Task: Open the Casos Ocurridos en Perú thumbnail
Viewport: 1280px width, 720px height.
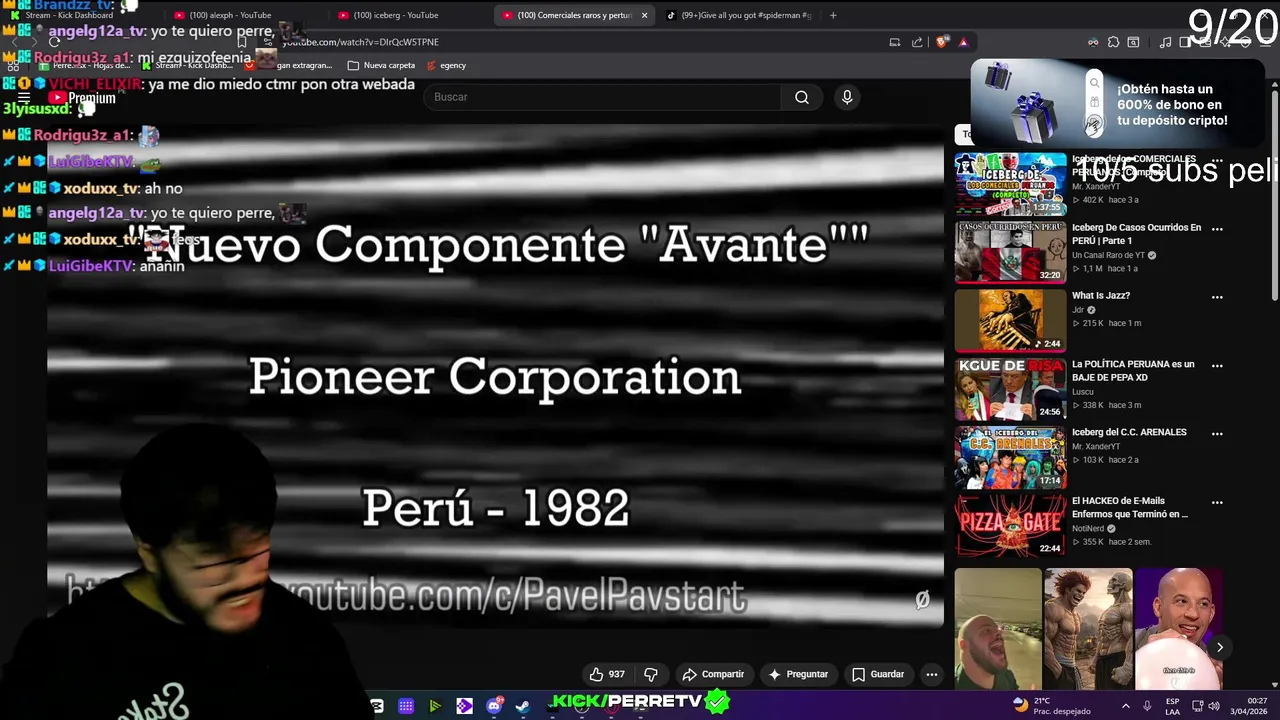Action: pos(1010,252)
